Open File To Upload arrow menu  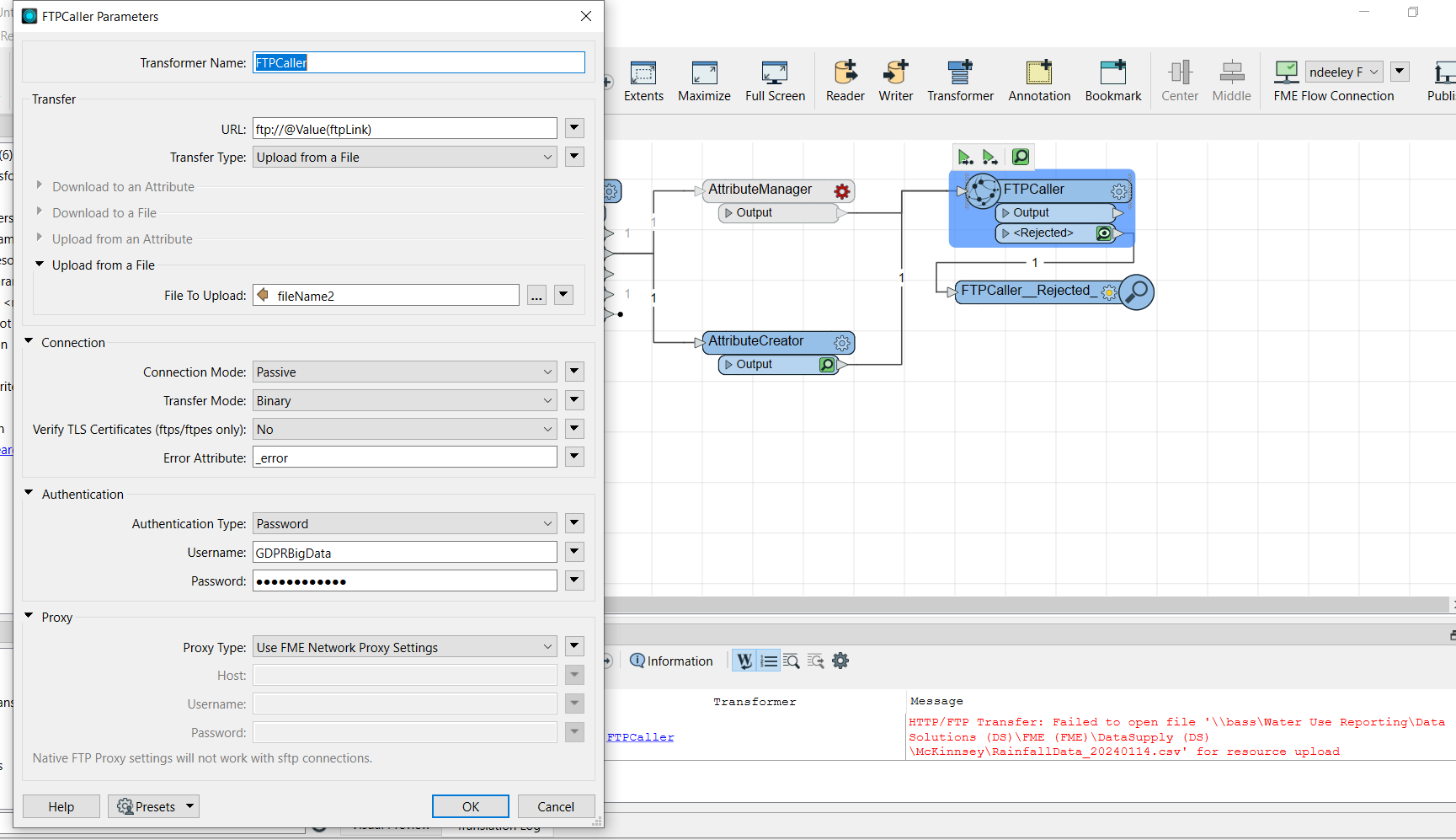click(x=564, y=295)
